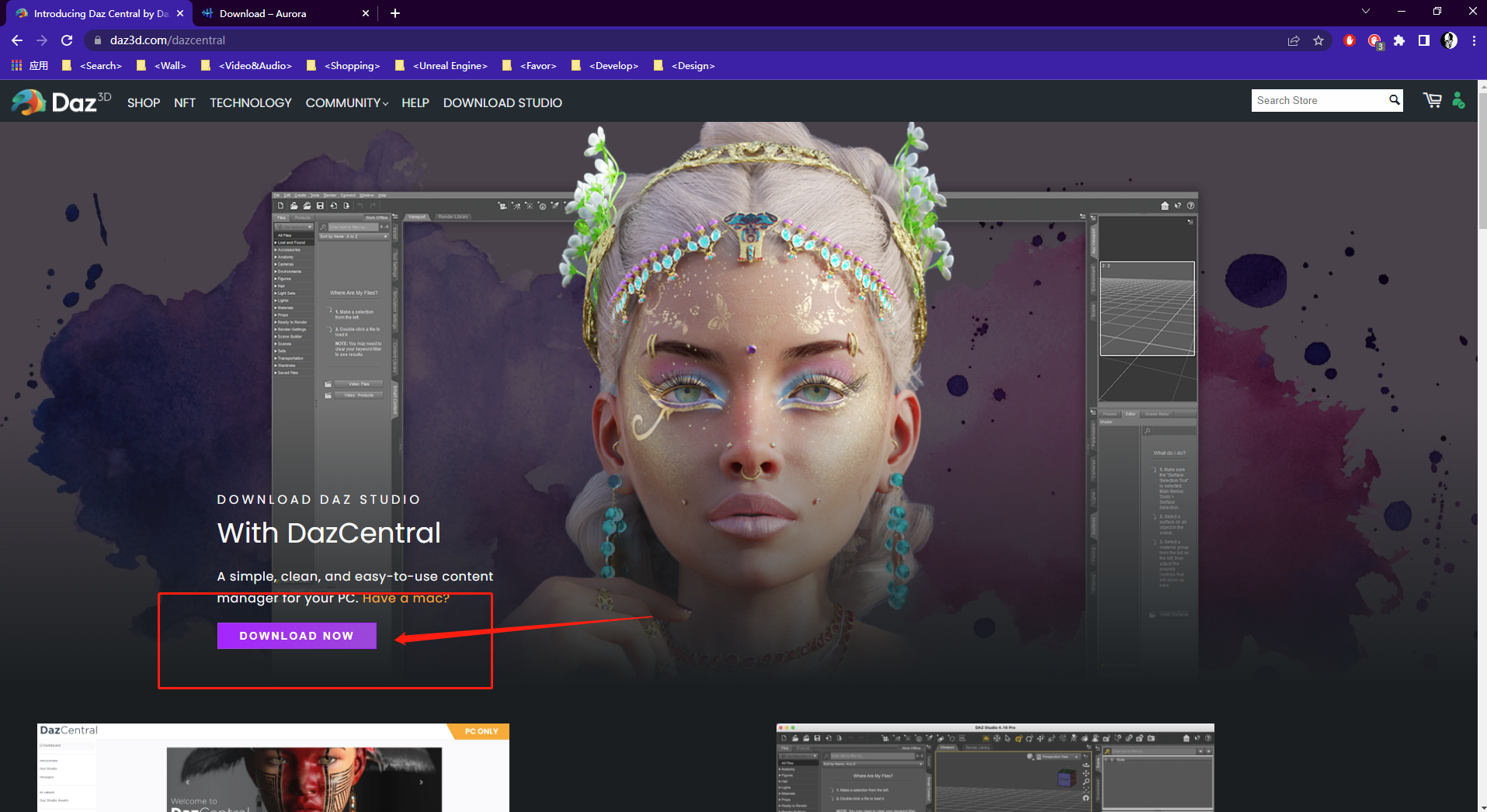Click the account sign-in icon
Image resolution: width=1487 pixels, height=812 pixels.
point(1458,100)
